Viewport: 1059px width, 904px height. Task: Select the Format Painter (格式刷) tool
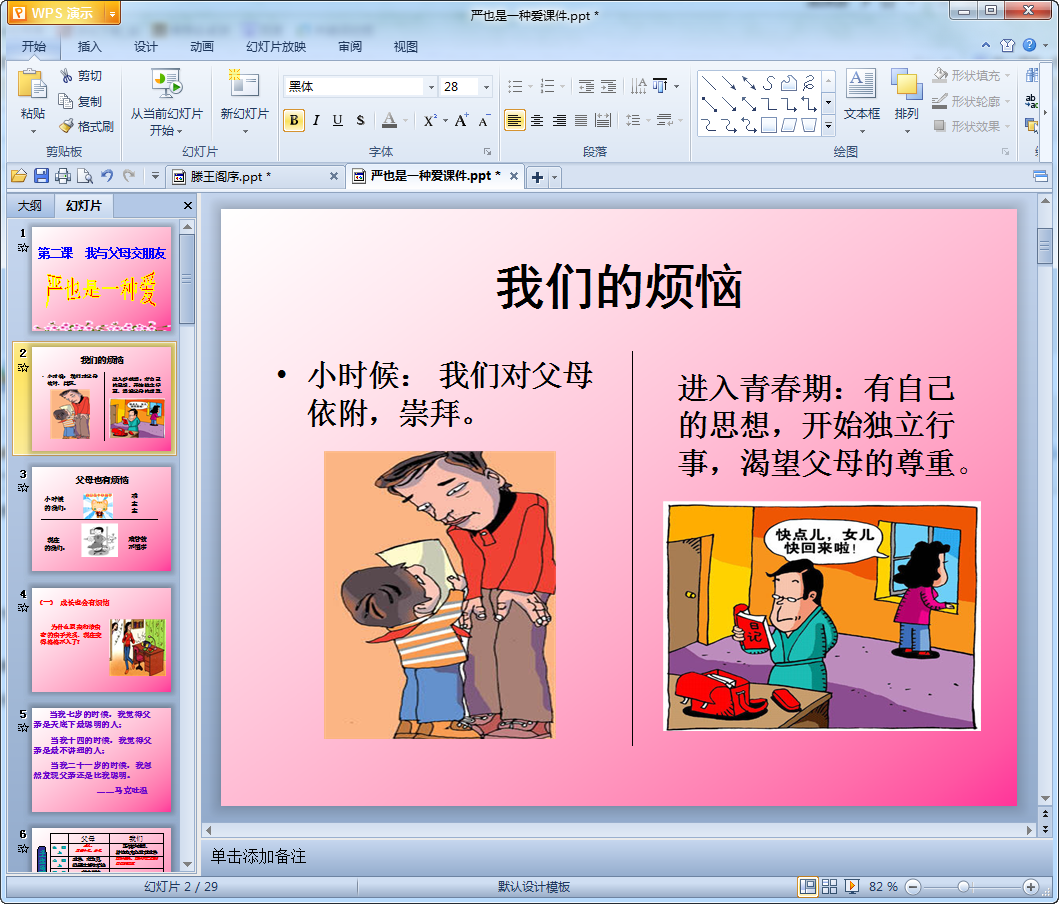[x=86, y=126]
